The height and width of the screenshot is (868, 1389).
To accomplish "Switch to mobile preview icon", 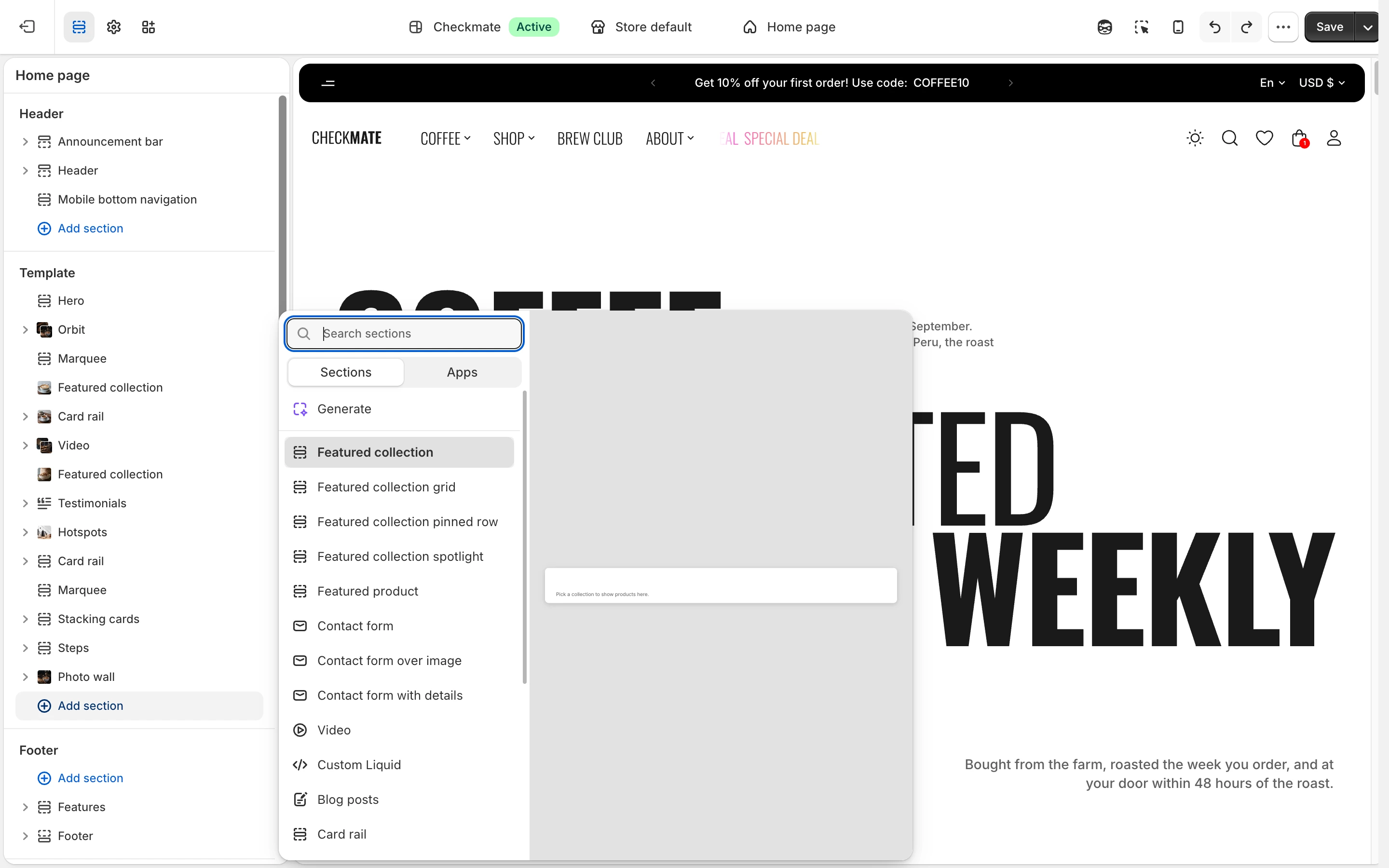I will pos(1178,27).
